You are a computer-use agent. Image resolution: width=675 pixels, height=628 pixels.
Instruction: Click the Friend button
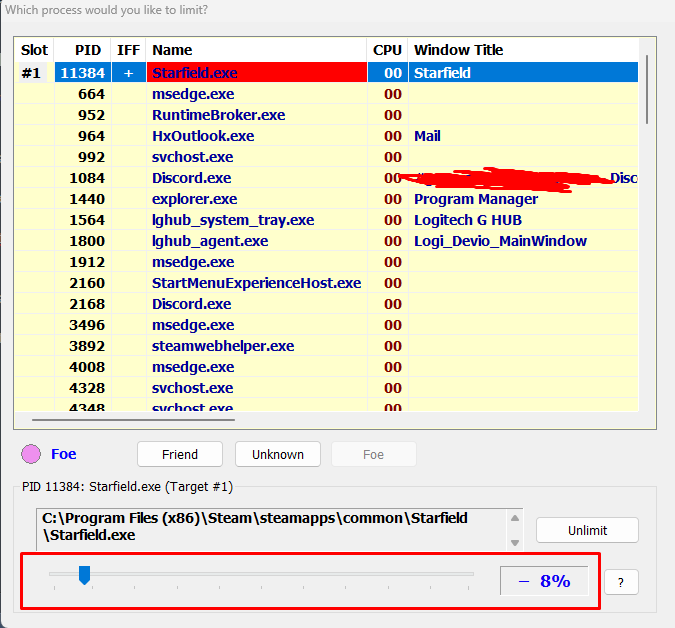click(180, 454)
